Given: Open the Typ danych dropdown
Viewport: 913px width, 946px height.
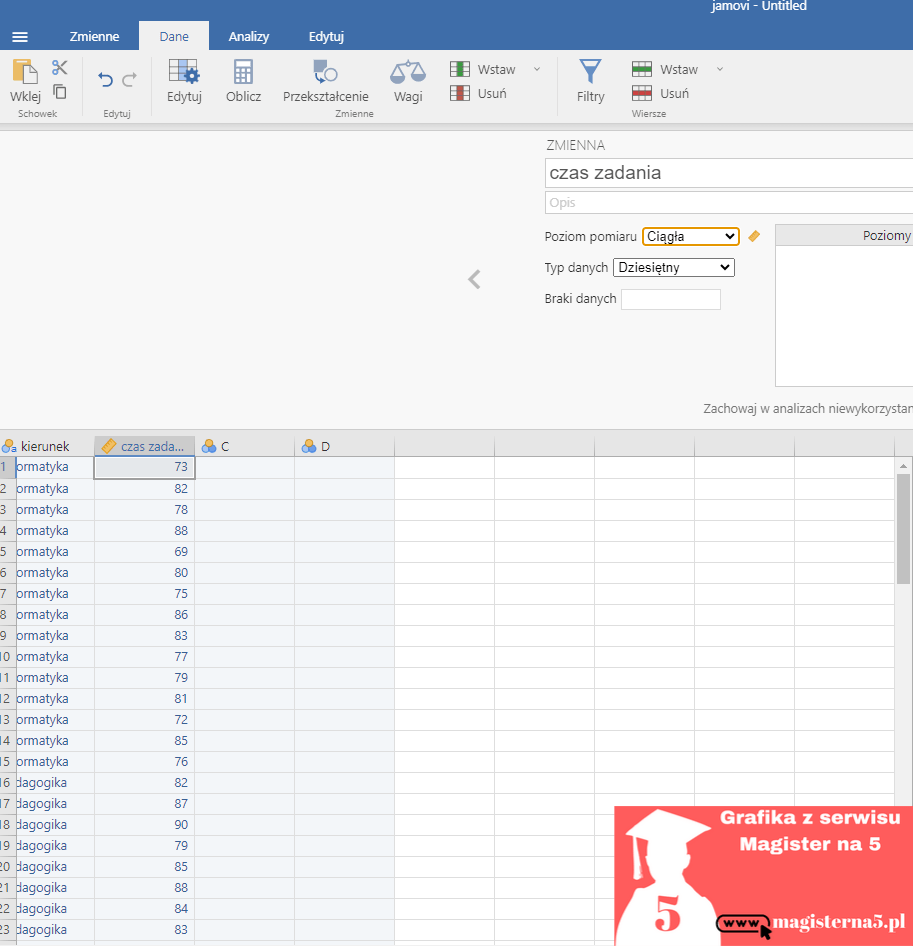Looking at the screenshot, I should pyautogui.click(x=673, y=268).
